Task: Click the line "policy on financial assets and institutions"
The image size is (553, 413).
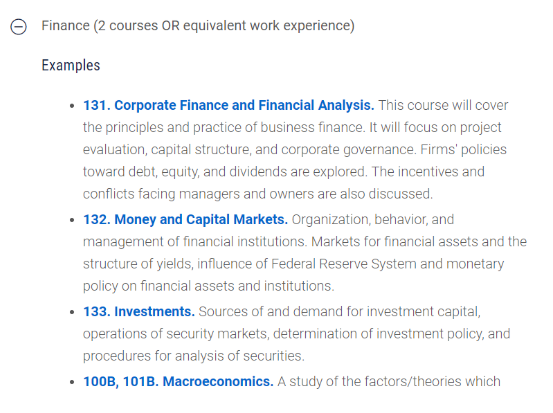Action: click(x=208, y=286)
